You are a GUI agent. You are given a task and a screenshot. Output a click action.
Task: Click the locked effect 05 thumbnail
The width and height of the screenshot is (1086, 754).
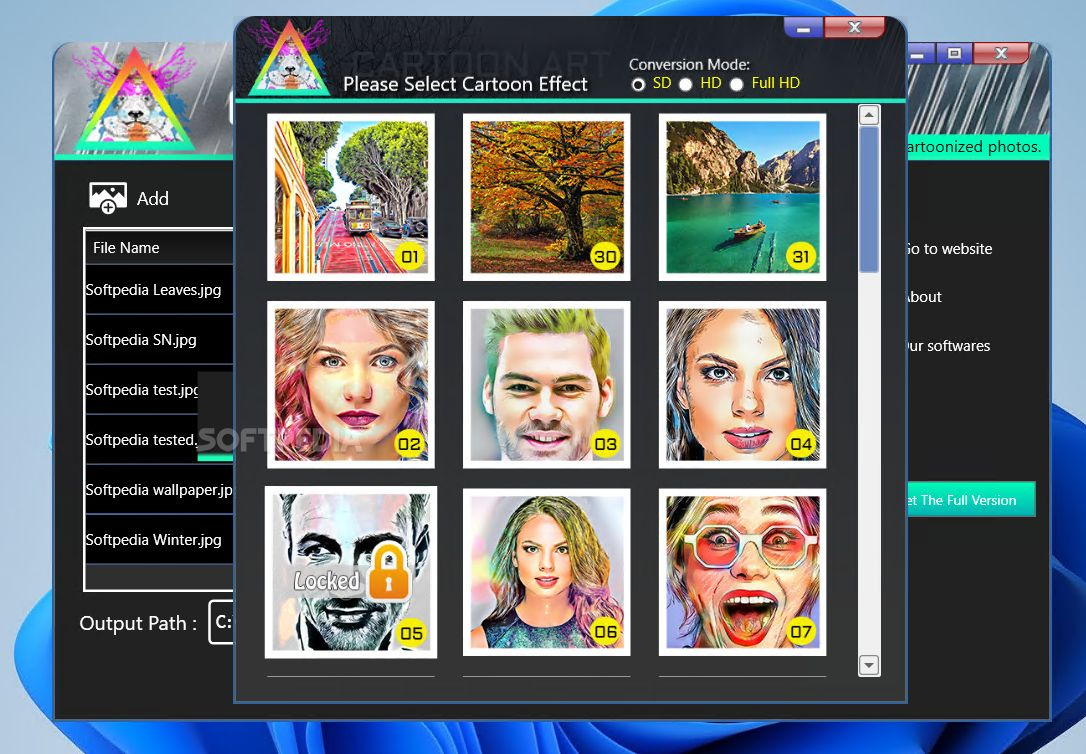pos(351,572)
